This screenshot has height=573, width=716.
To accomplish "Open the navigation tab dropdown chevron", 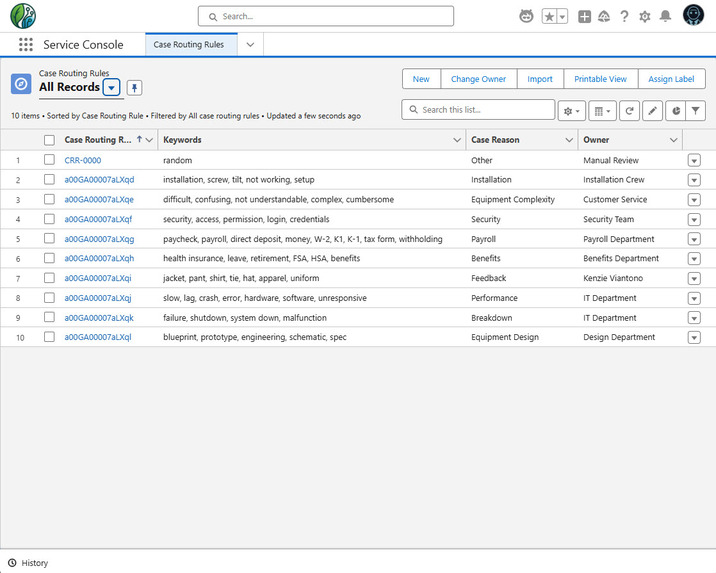I will pyautogui.click(x=250, y=45).
